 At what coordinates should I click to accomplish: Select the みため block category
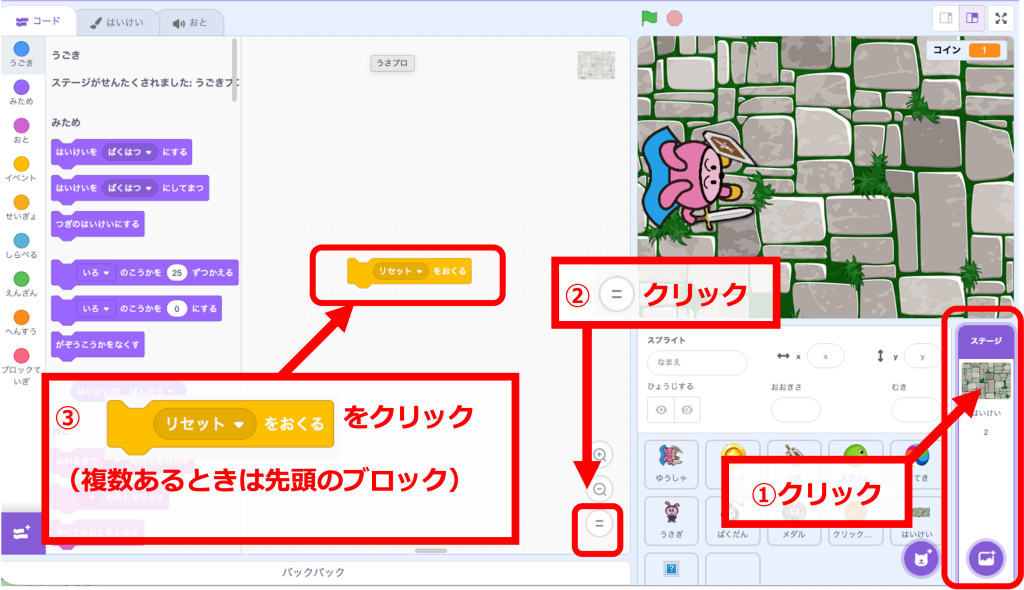point(22,92)
